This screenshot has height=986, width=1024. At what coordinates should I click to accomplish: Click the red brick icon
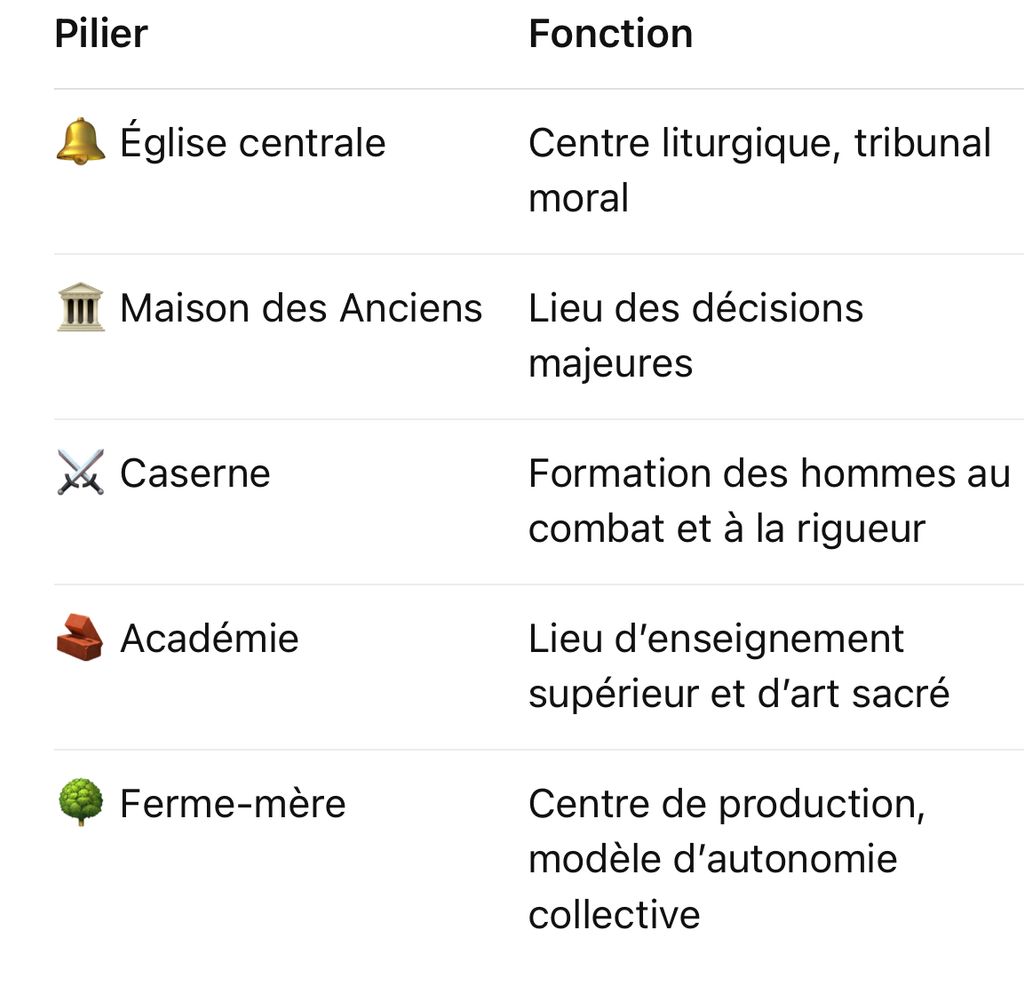tap(80, 637)
